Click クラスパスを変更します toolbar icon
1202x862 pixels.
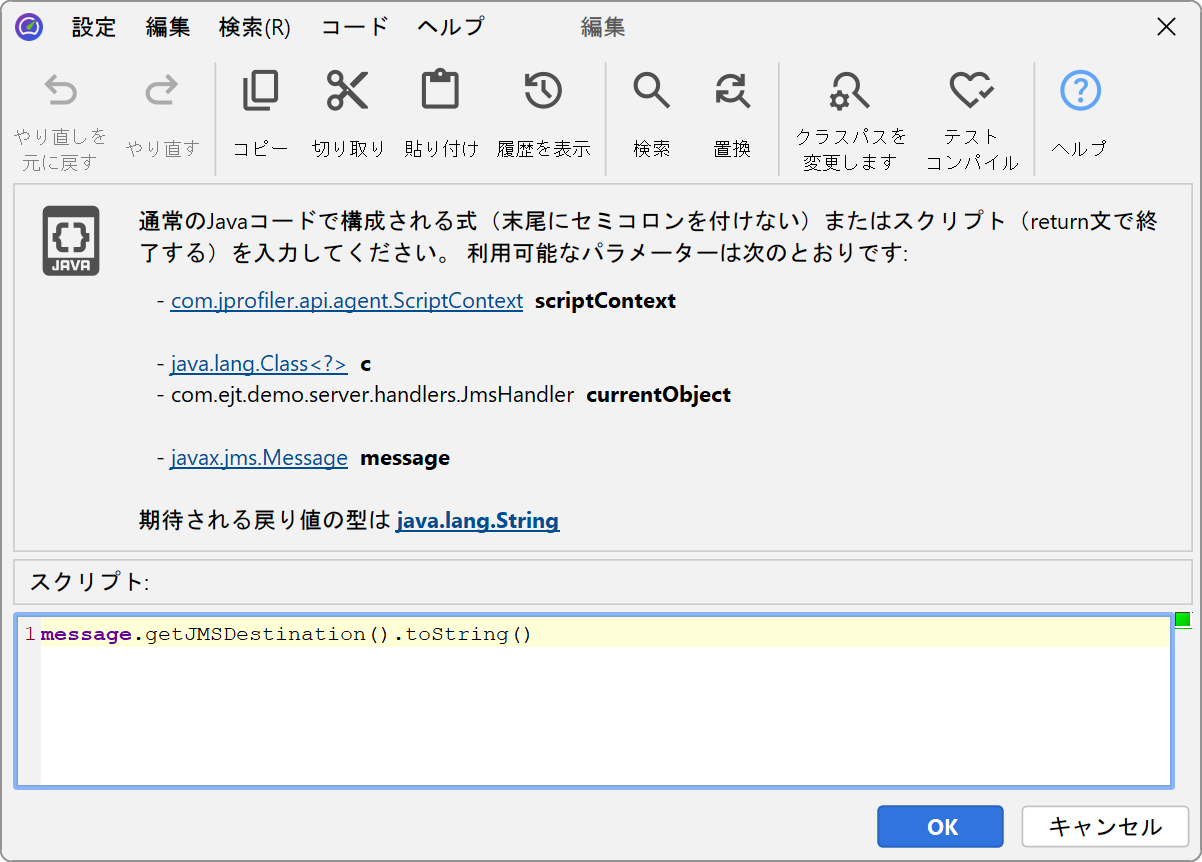tap(850, 92)
